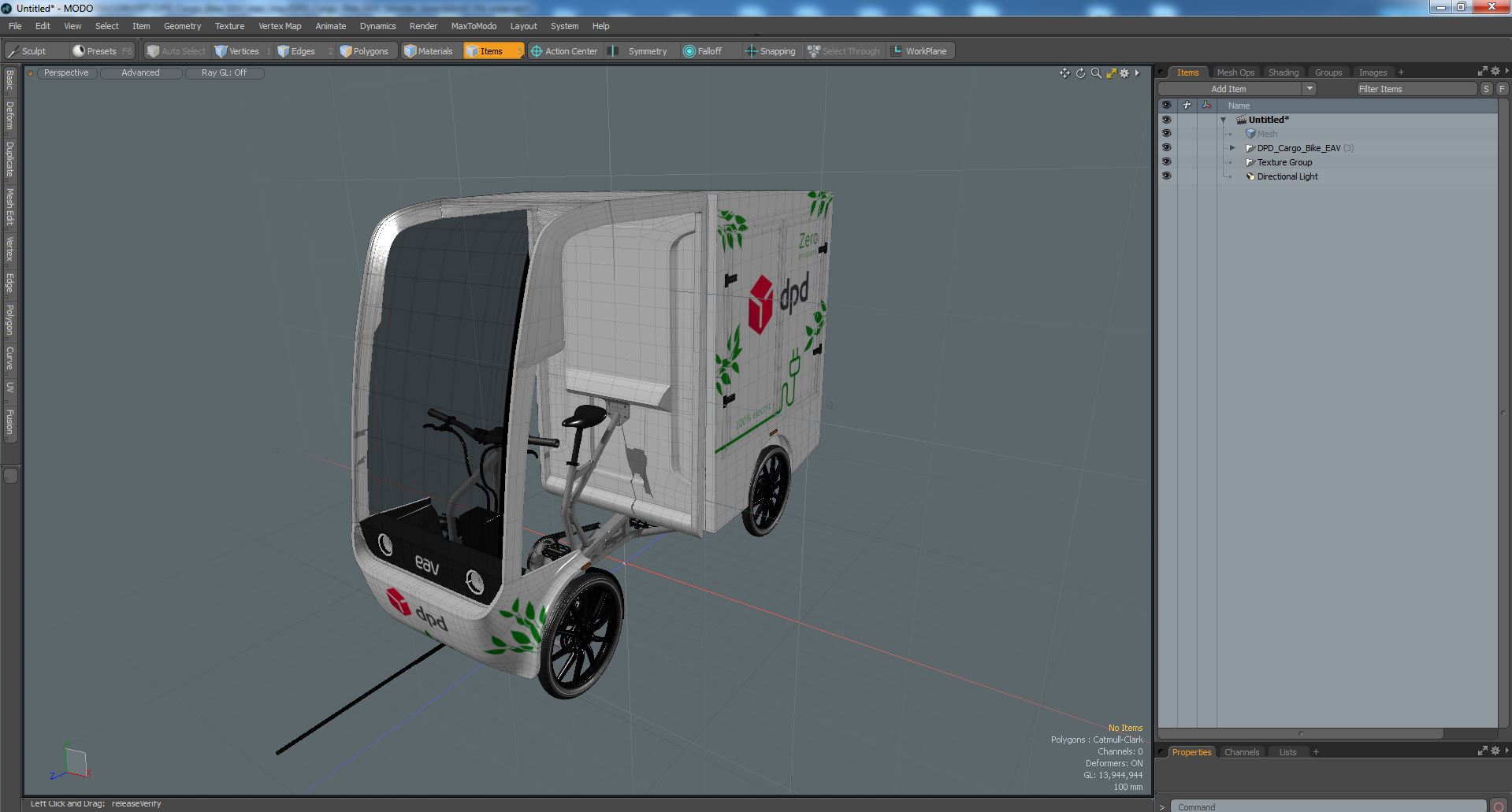
Task: Open the Geometry menu
Action: (182, 26)
